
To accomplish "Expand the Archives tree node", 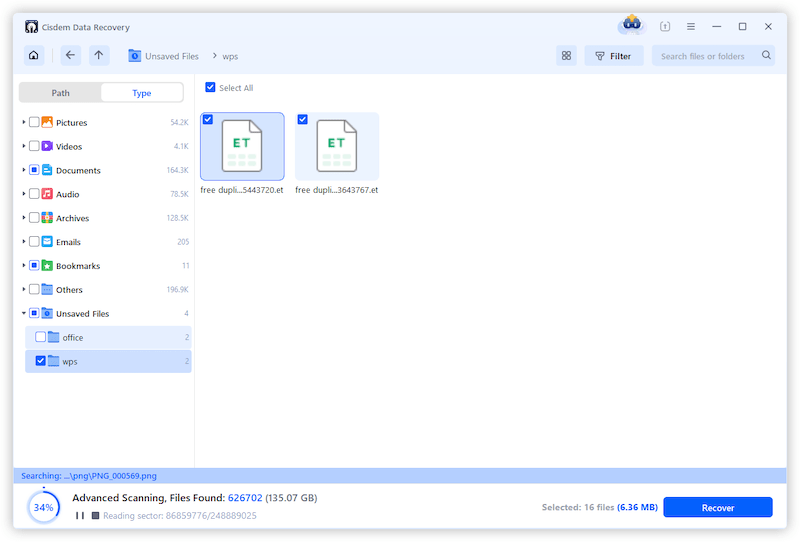I will [x=23, y=218].
